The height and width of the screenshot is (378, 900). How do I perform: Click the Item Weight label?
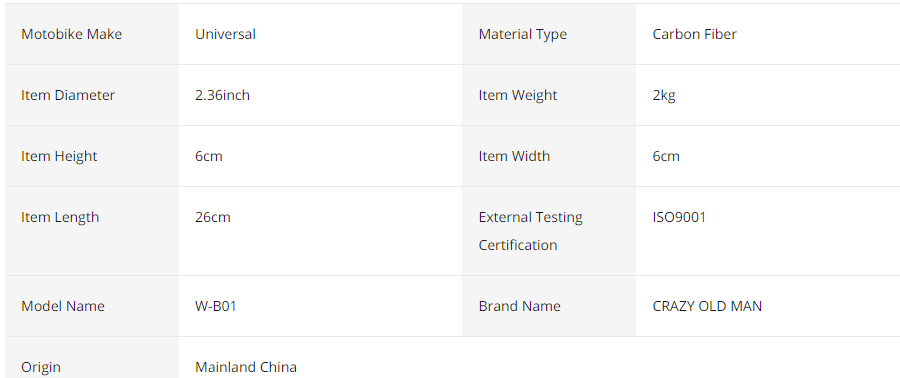(x=518, y=95)
